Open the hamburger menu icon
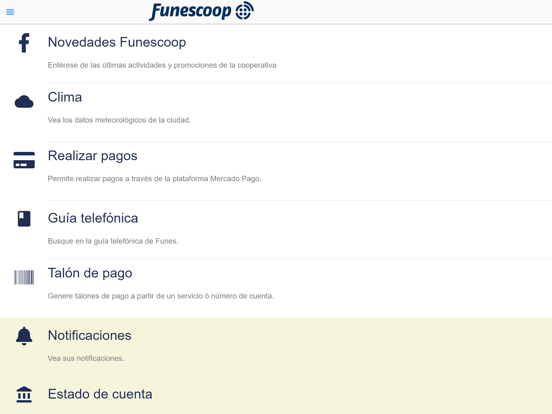The image size is (552, 414). 10,12
